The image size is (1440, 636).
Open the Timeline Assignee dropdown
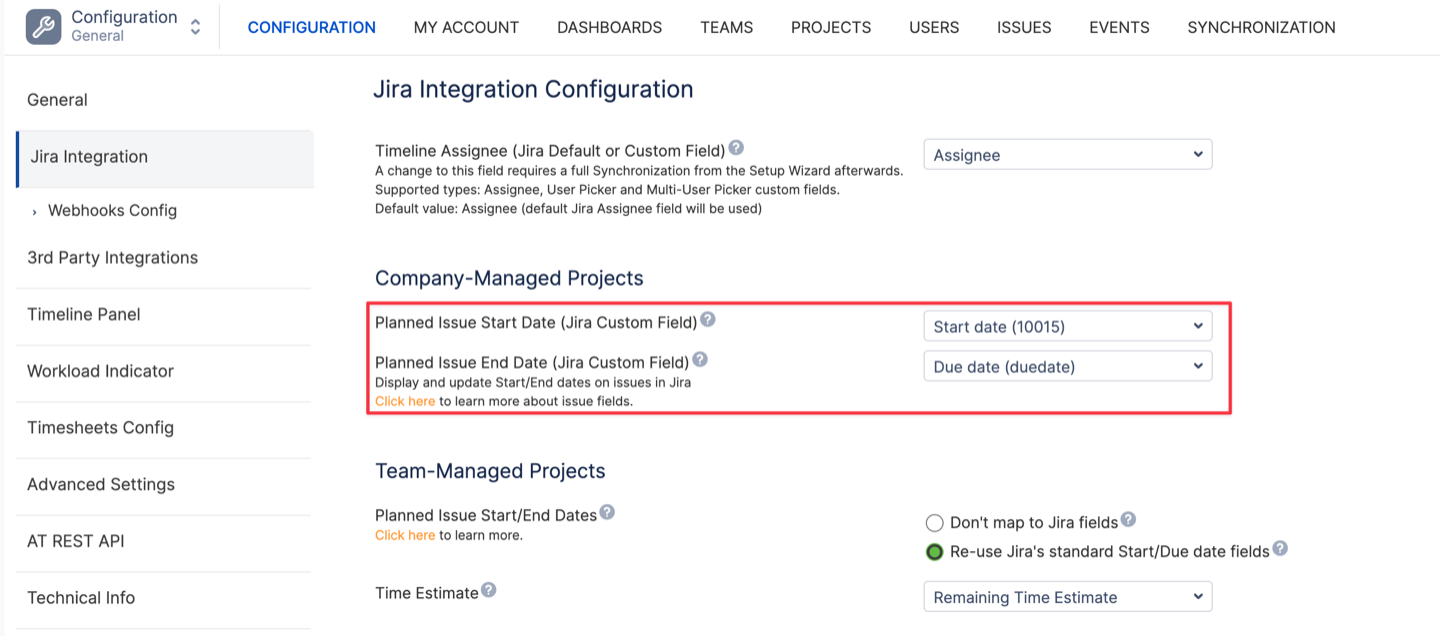coord(1067,155)
